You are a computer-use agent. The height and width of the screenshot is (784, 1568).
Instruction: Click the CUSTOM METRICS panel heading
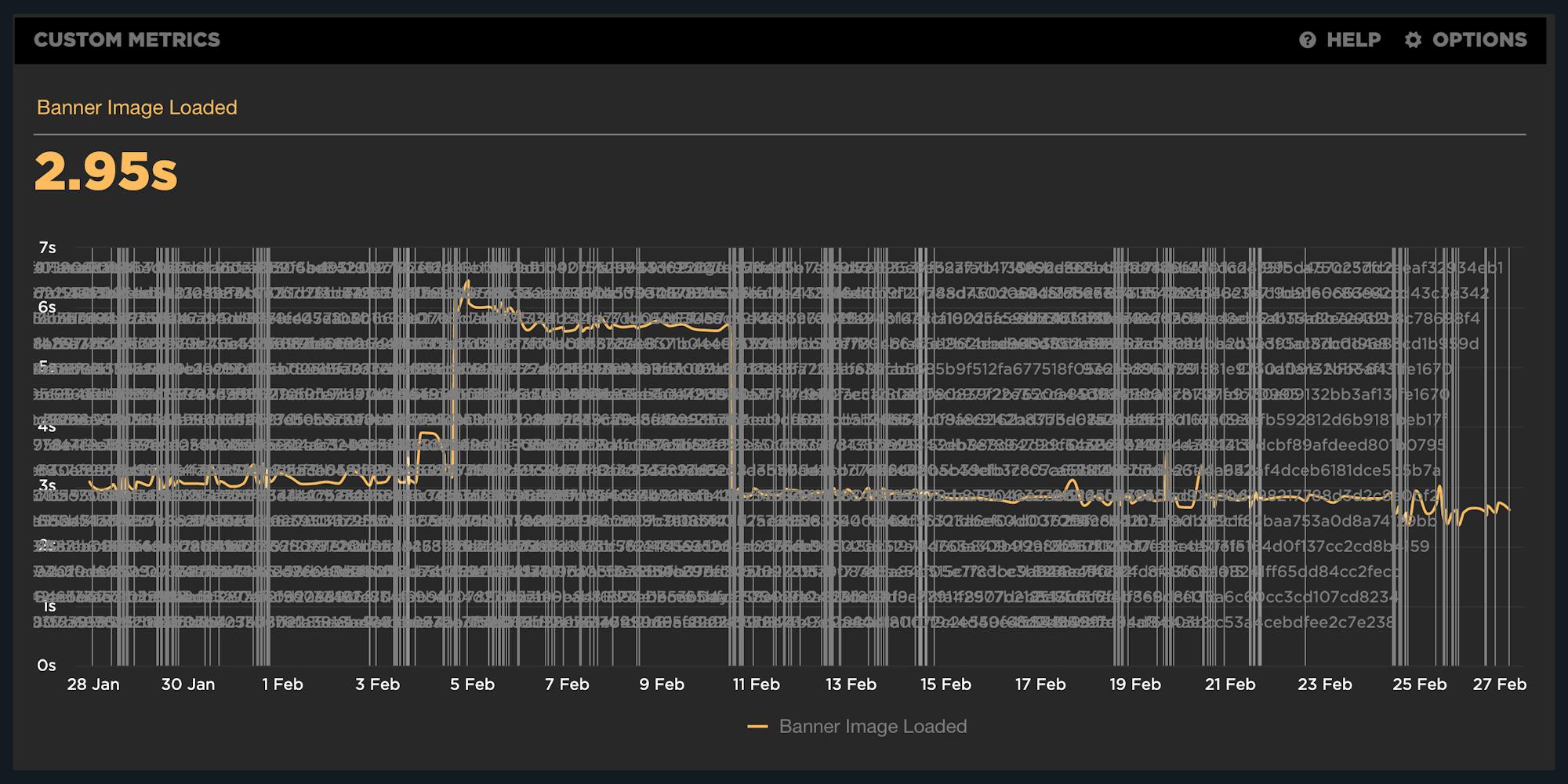(127, 40)
